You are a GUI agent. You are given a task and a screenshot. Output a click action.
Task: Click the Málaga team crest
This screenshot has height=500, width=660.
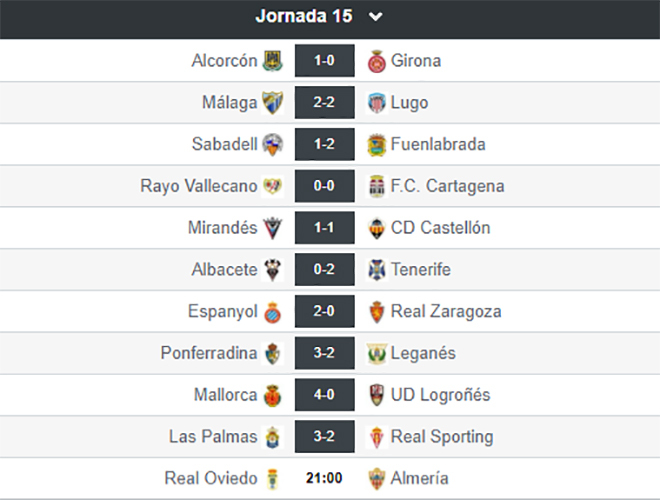click(273, 102)
